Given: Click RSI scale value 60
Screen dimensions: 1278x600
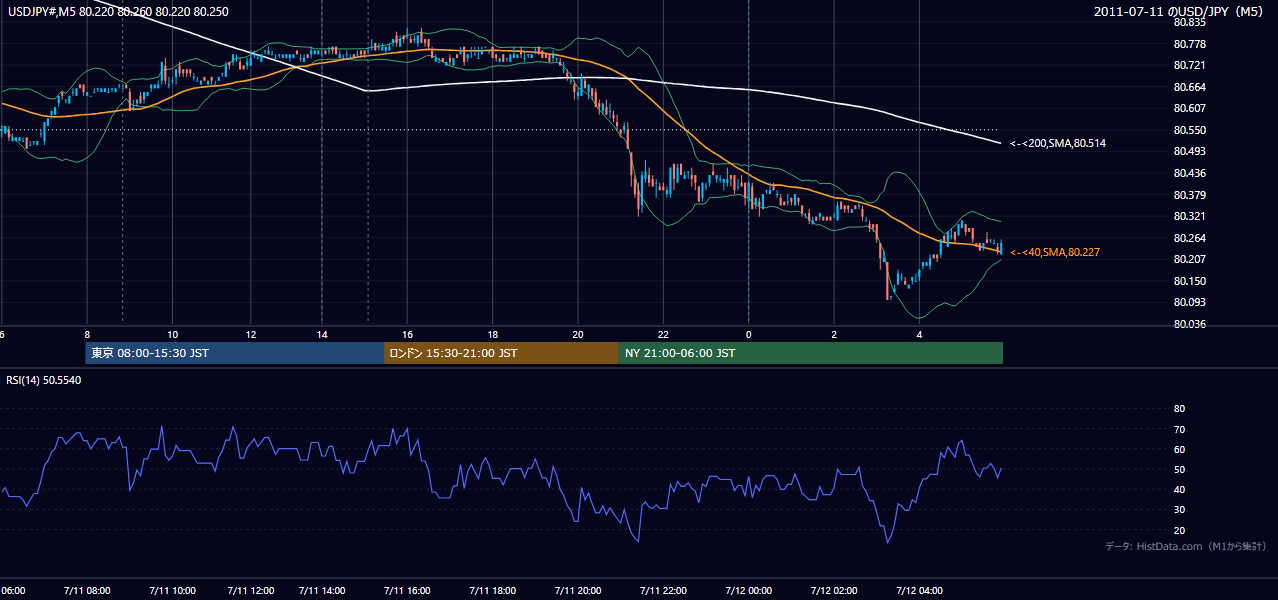Looking at the screenshot, I should click(1179, 449).
